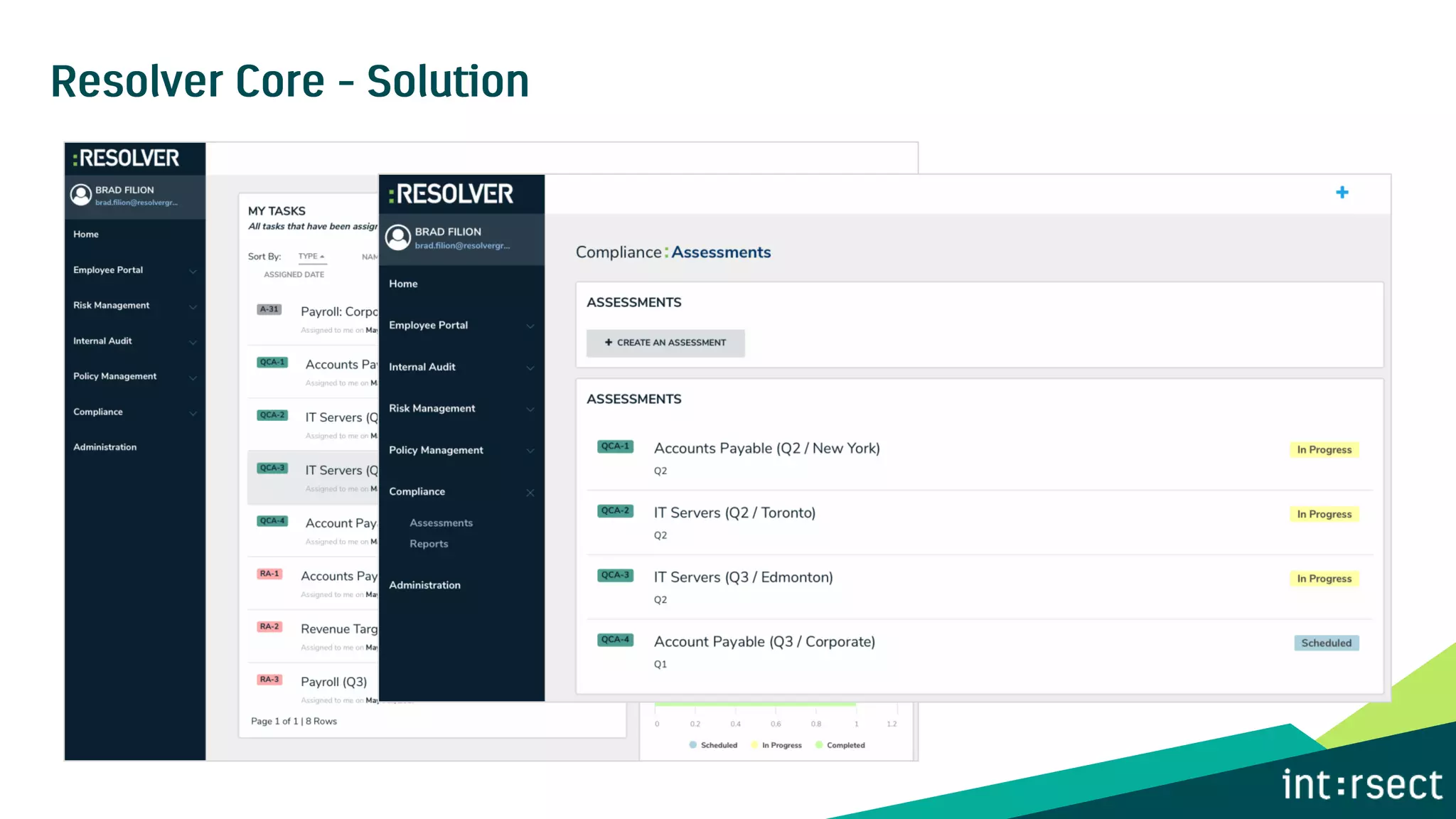Click front Resolver logo in sidebar
The width and height of the screenshot is (1456, 819).
click(451, 194)
